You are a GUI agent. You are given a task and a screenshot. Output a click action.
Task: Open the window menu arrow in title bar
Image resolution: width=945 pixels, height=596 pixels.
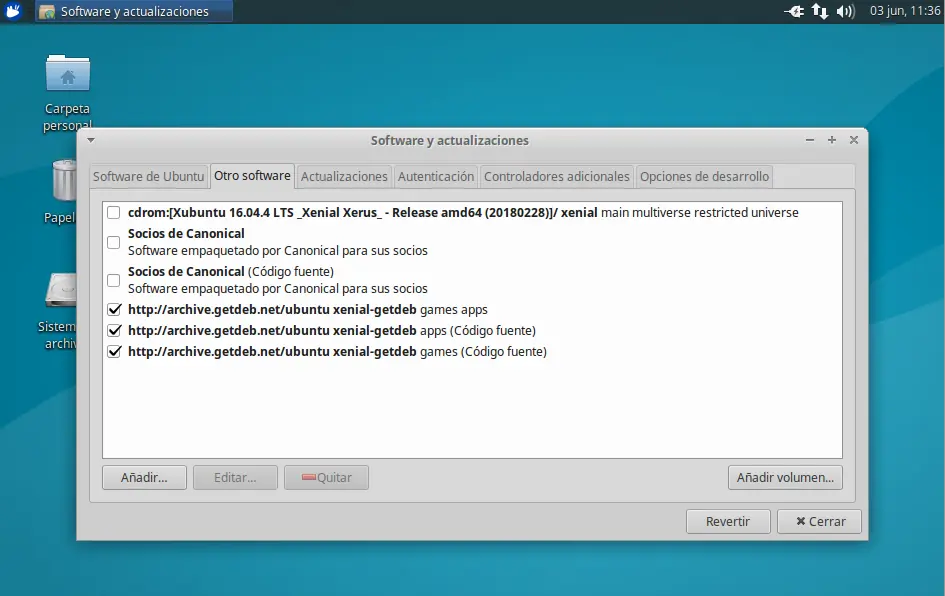(x=91, y=140)
